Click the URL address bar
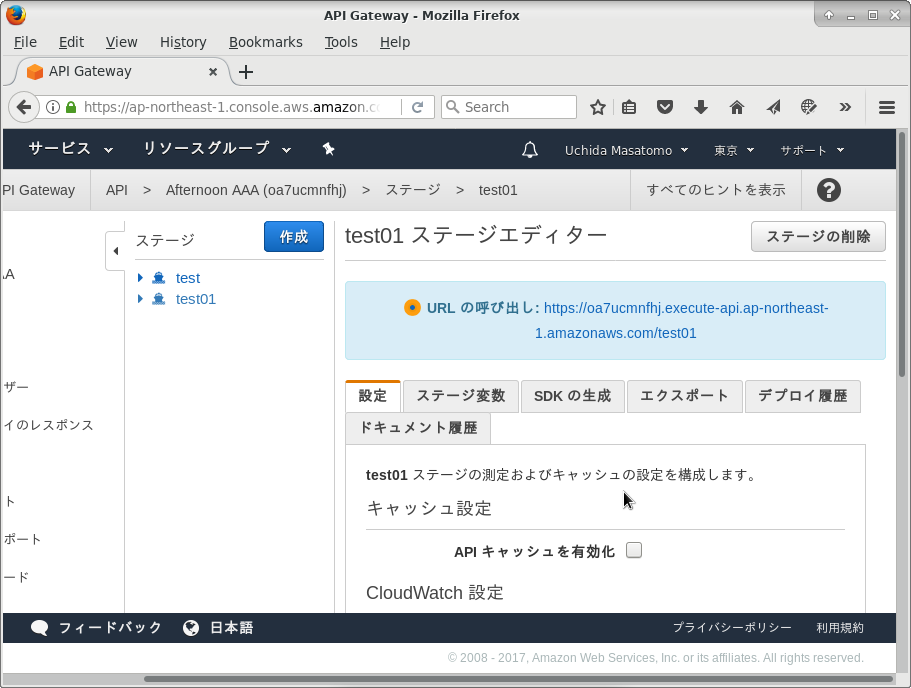This screenshot has height=688, width=911. coord(232,107)
